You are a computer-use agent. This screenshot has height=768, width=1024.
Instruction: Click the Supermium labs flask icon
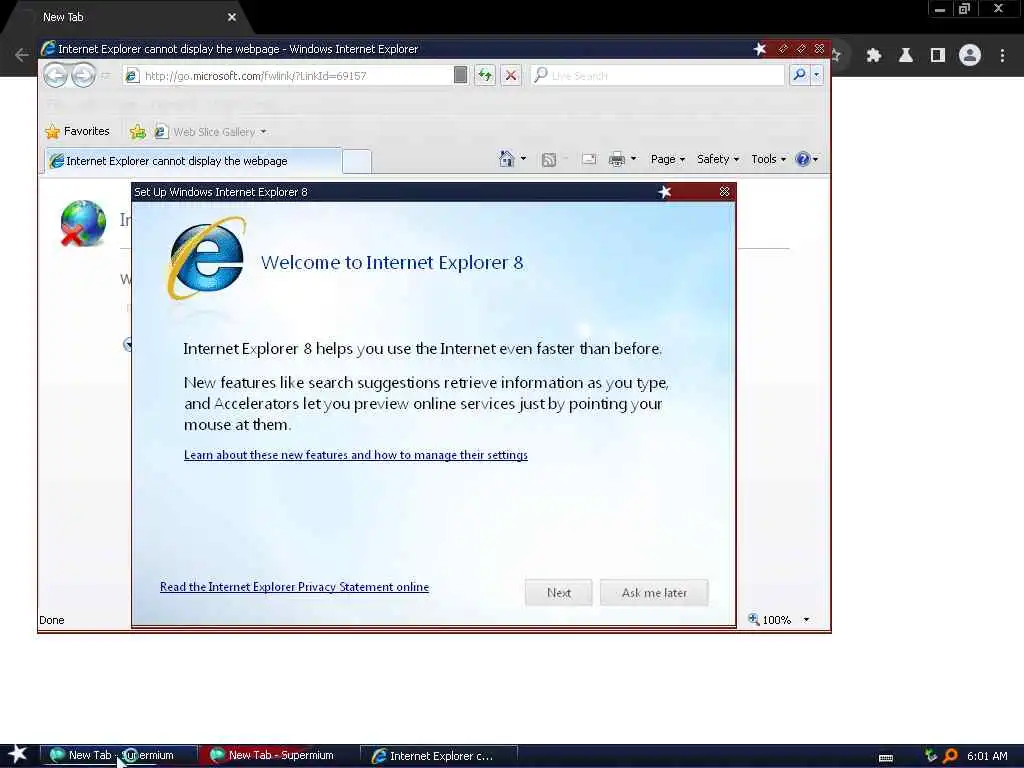tap(905, 56)
